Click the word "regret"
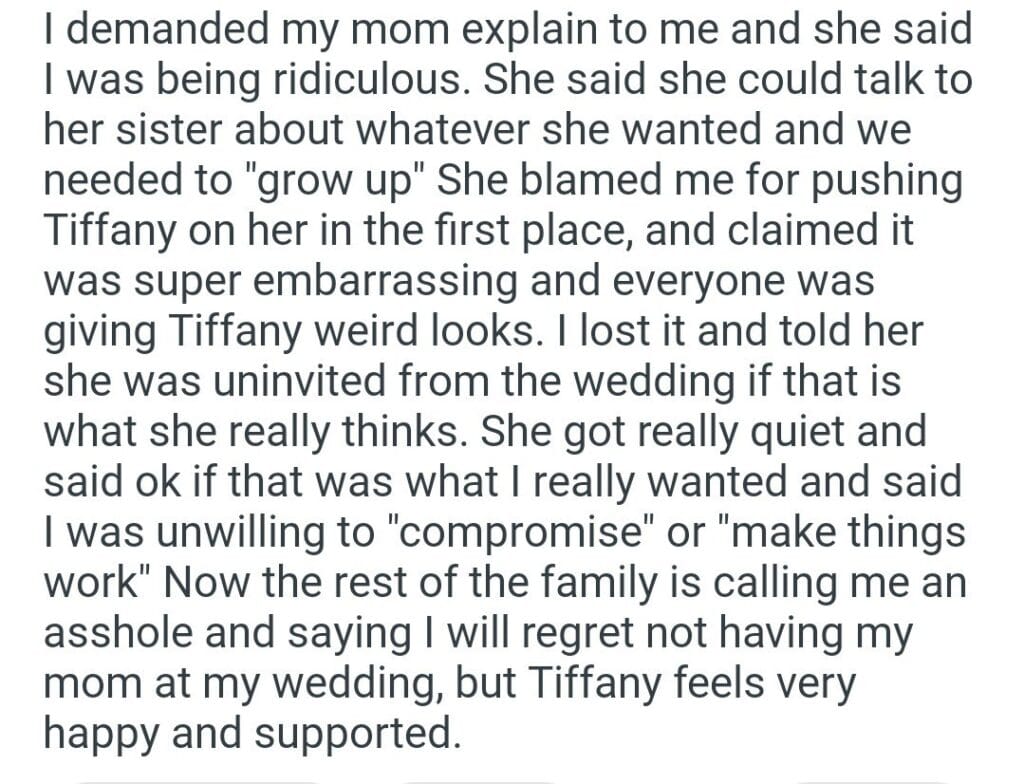Screen dimensions: 1024x784 pyautogui.click(x=543, y=635)
